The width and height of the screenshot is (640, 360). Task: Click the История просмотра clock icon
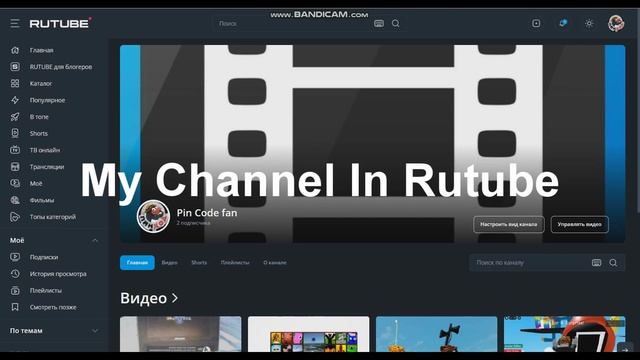(15, 274)
